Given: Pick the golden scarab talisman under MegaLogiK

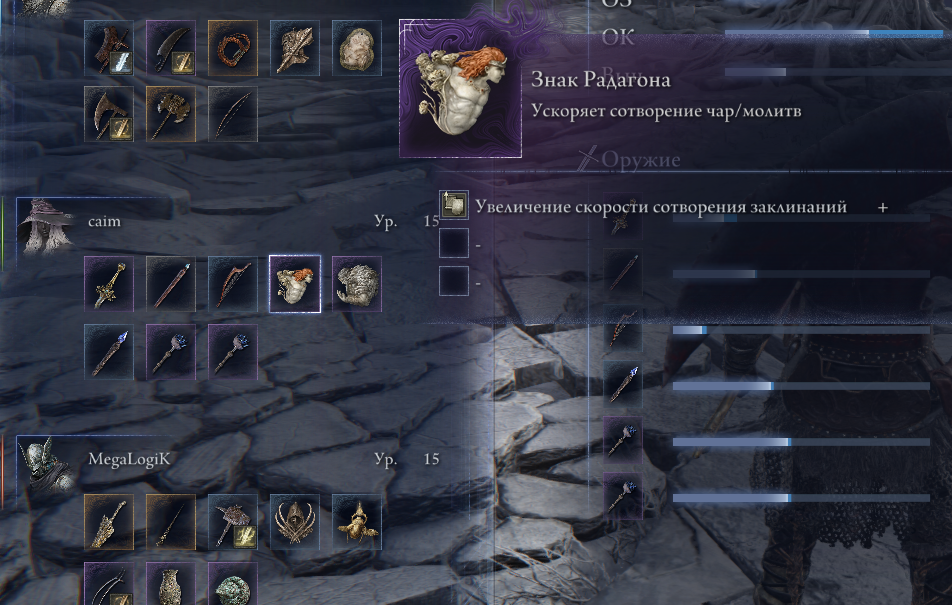Looking at the screenshot, I should 356,522.
